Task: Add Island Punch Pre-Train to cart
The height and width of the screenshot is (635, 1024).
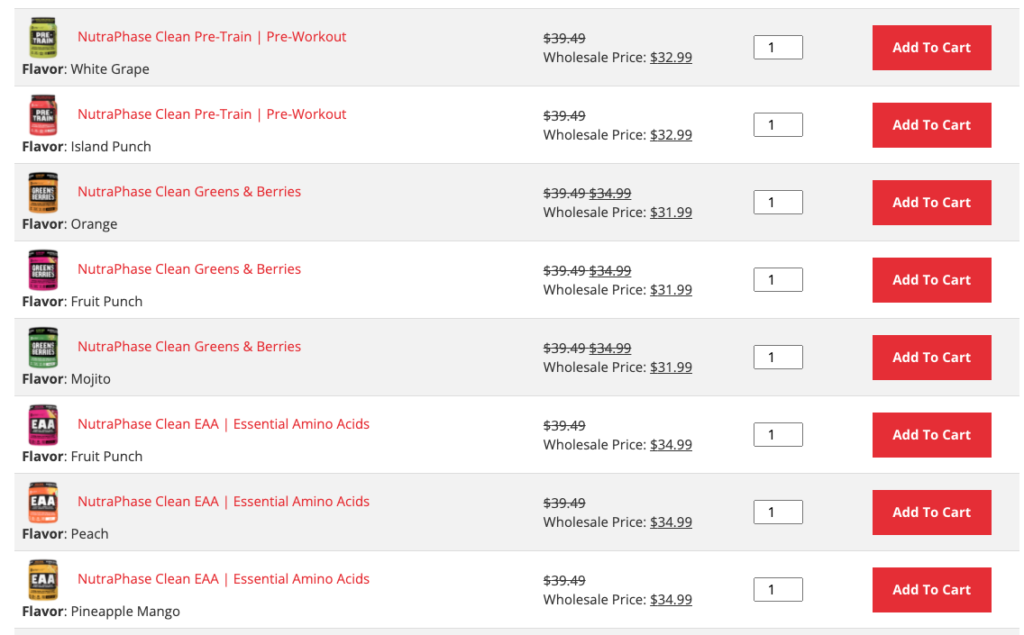Action: tap(931, 125)
